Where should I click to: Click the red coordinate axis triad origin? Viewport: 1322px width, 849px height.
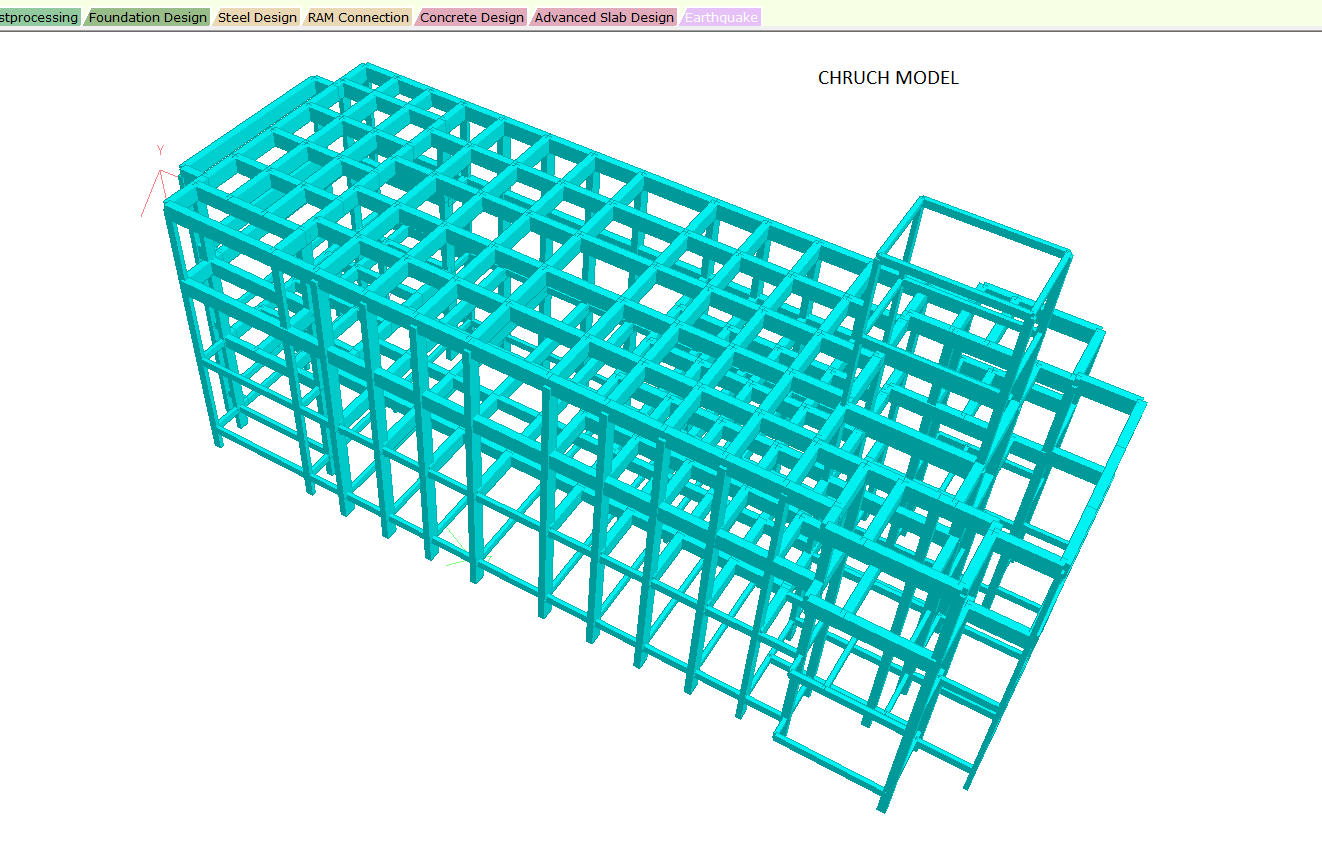(161, 178)
